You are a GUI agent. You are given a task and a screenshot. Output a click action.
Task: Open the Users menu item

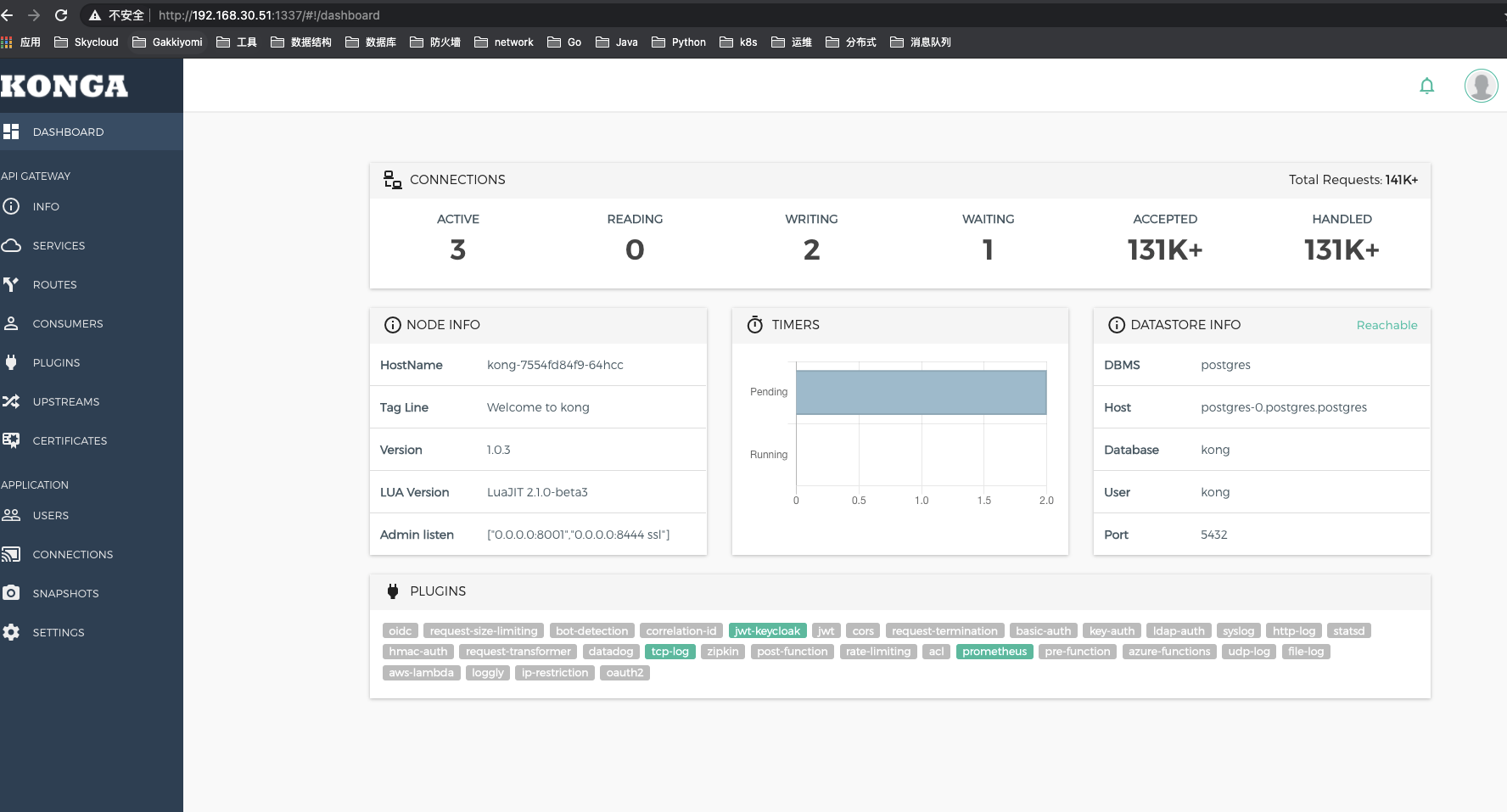pos(50,515)
